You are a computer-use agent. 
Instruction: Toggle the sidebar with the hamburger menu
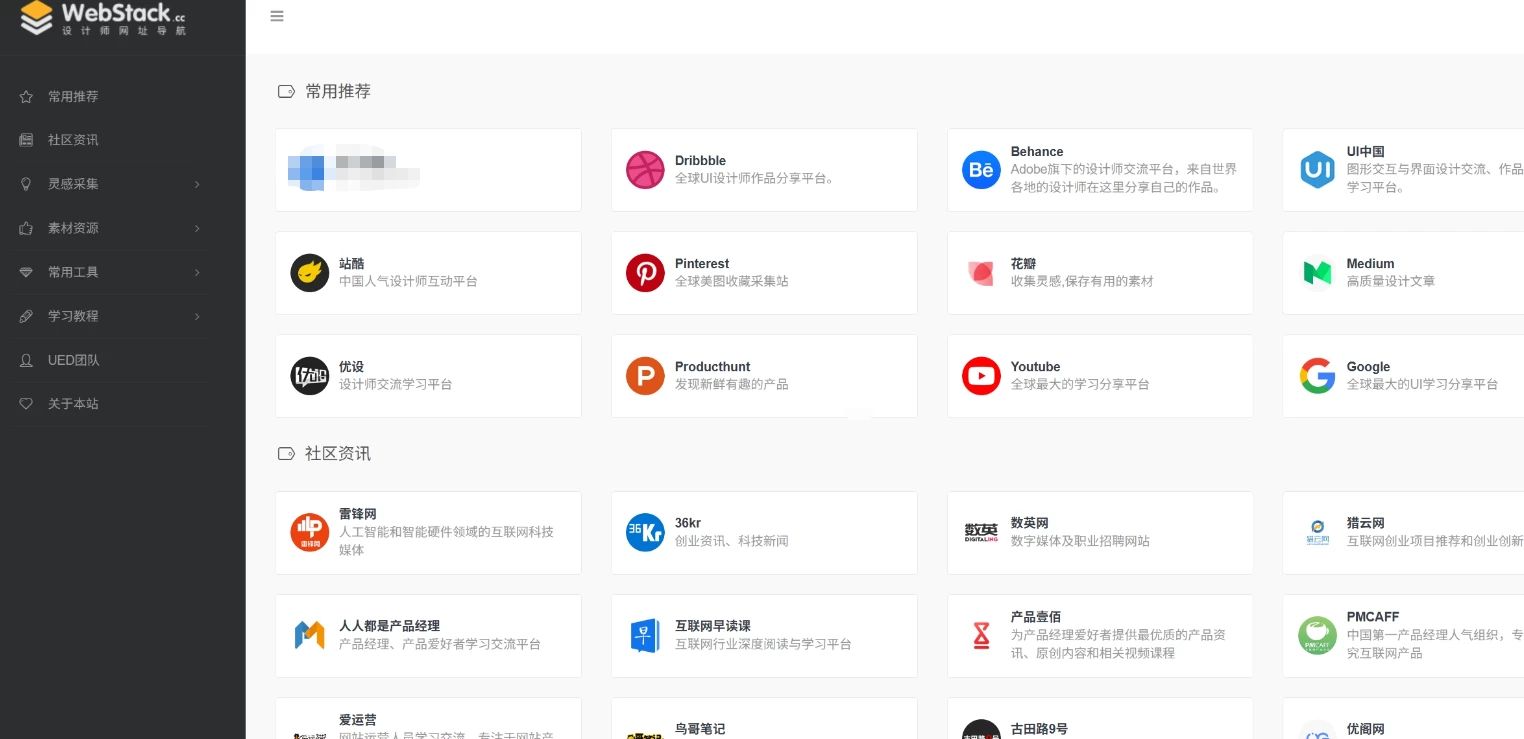277,16
